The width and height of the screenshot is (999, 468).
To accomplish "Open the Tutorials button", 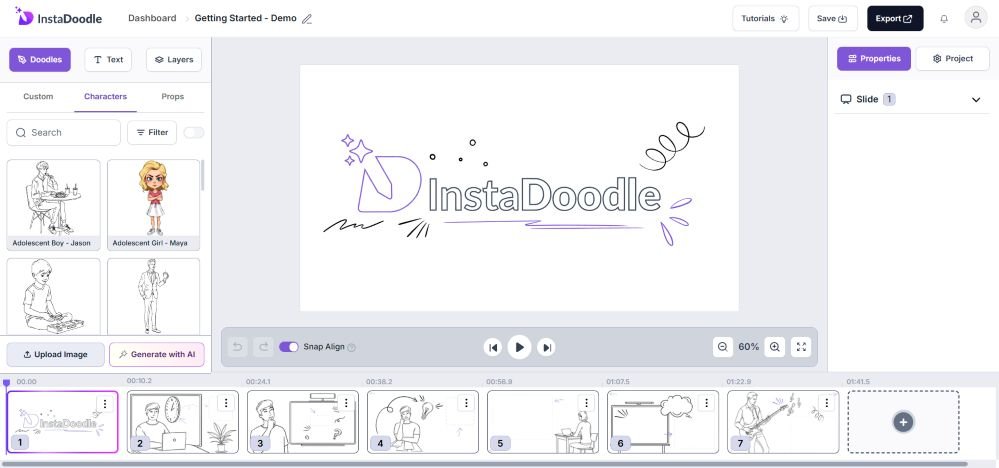I will [x=765, y=18].
